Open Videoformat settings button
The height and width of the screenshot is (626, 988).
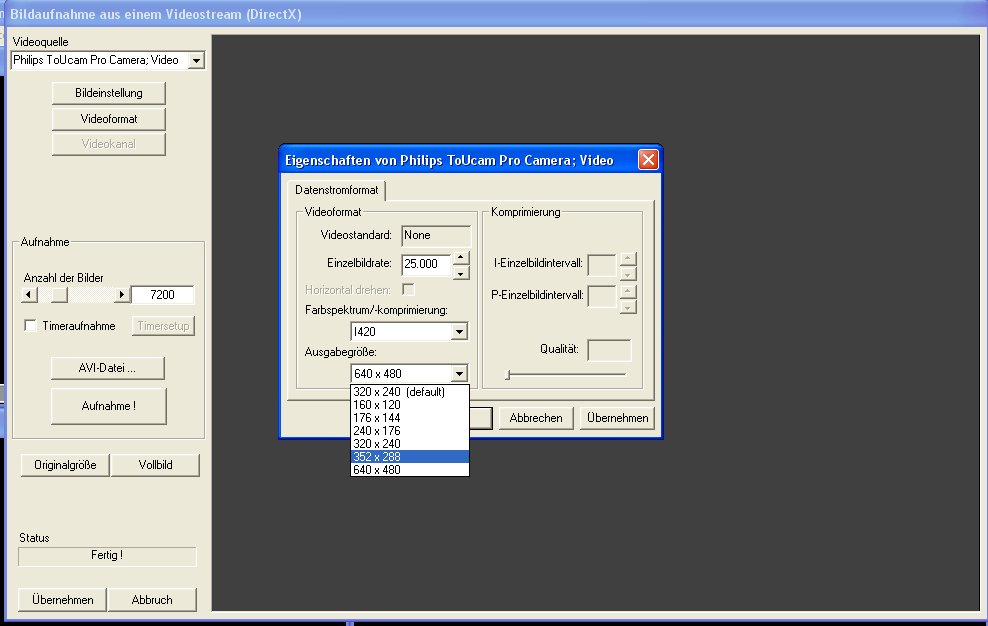(x=108, y=119)
